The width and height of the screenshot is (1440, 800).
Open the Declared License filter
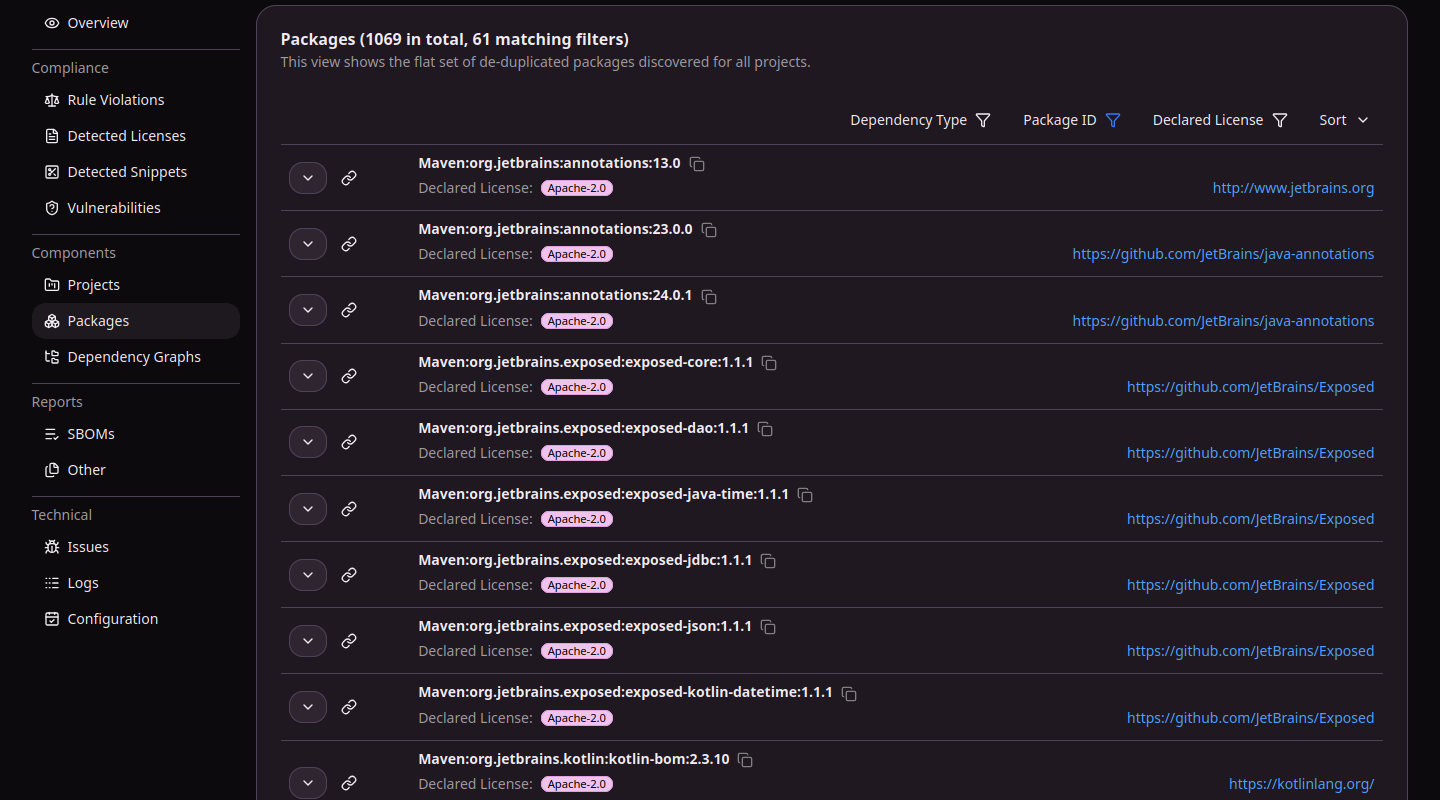(x=1220, y=120)
